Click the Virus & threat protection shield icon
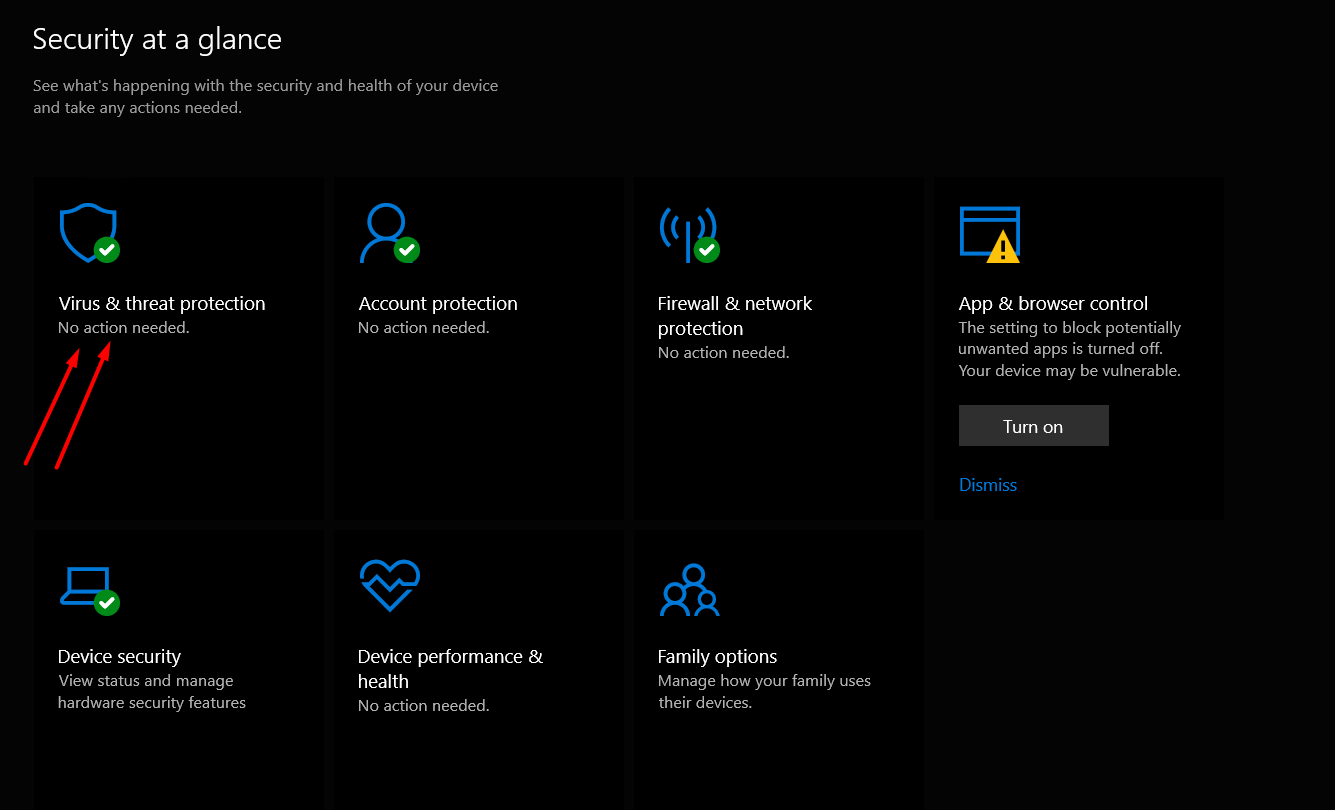1335x810 pixels. [87, 232]
